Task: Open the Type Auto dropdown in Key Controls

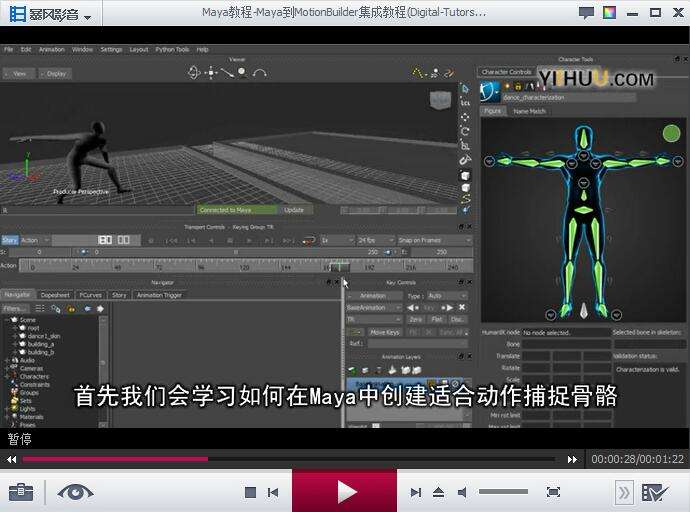Action: (x=448, y=296)
